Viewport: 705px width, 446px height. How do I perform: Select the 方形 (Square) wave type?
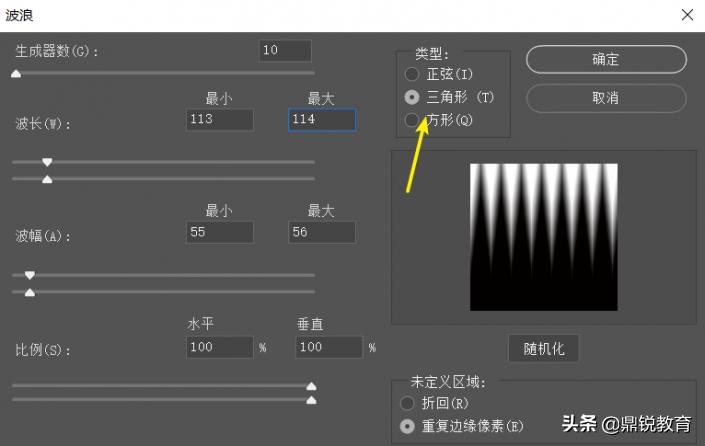tap(438, 120)
